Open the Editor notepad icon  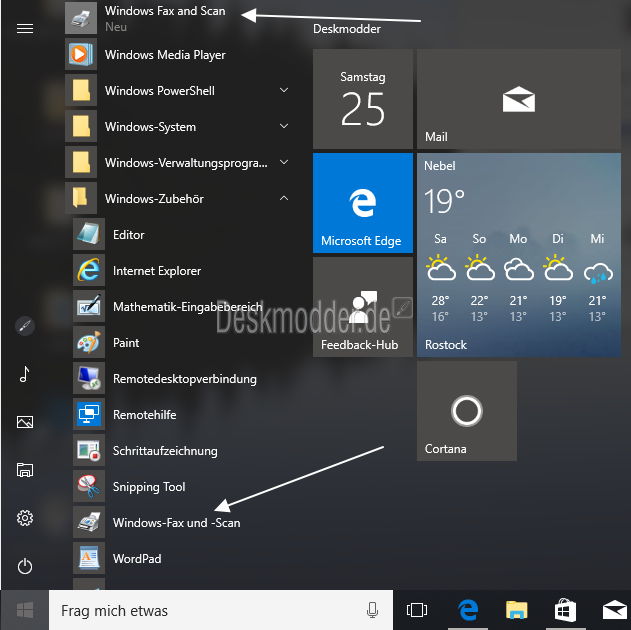tap(89, 234)
